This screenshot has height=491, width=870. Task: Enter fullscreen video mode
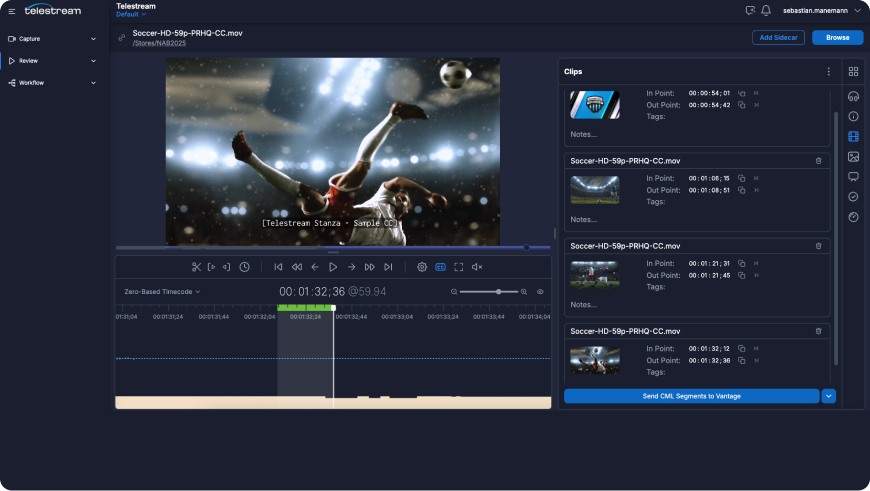(459, 267)
